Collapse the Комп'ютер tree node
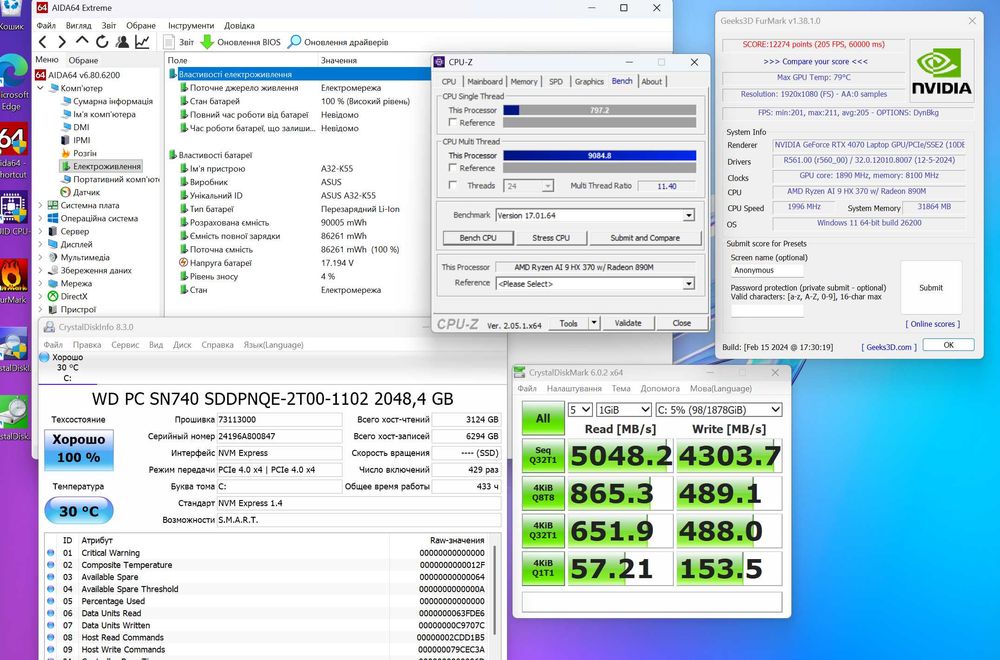 (41, 88)
